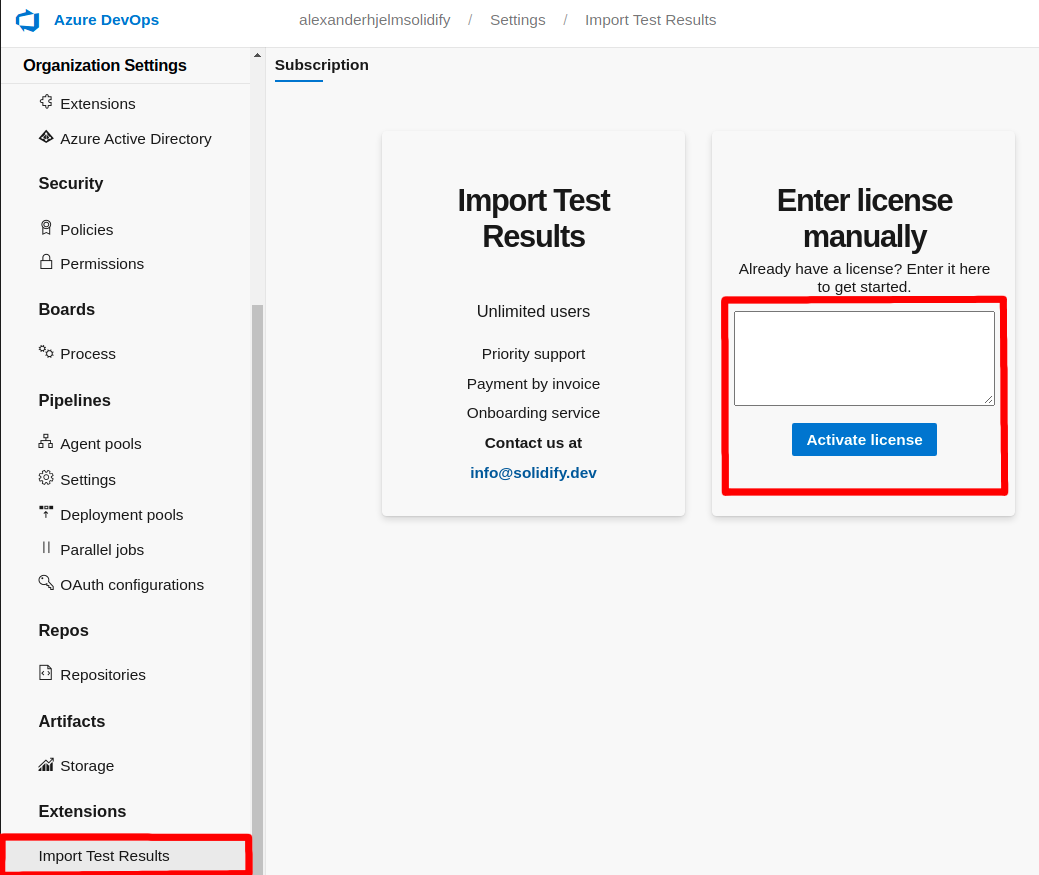
Task: Select the Policies icon under Security
Action: click(x=45, y=228)
